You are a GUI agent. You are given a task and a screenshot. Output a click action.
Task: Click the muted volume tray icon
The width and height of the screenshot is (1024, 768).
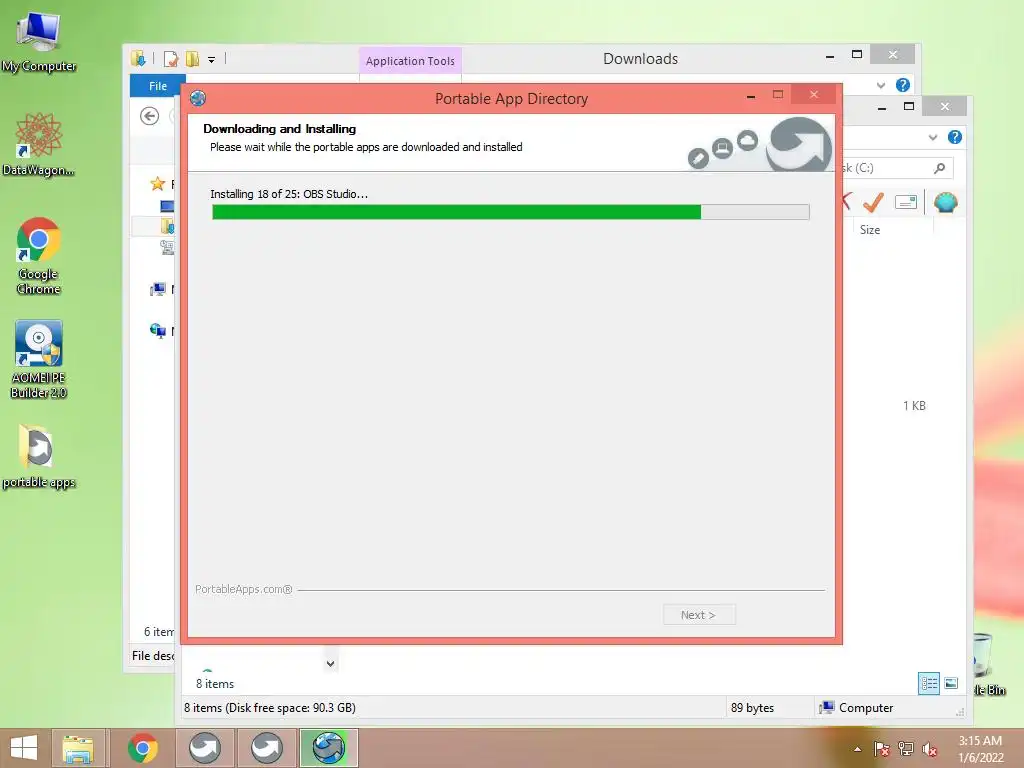(930, 749)
